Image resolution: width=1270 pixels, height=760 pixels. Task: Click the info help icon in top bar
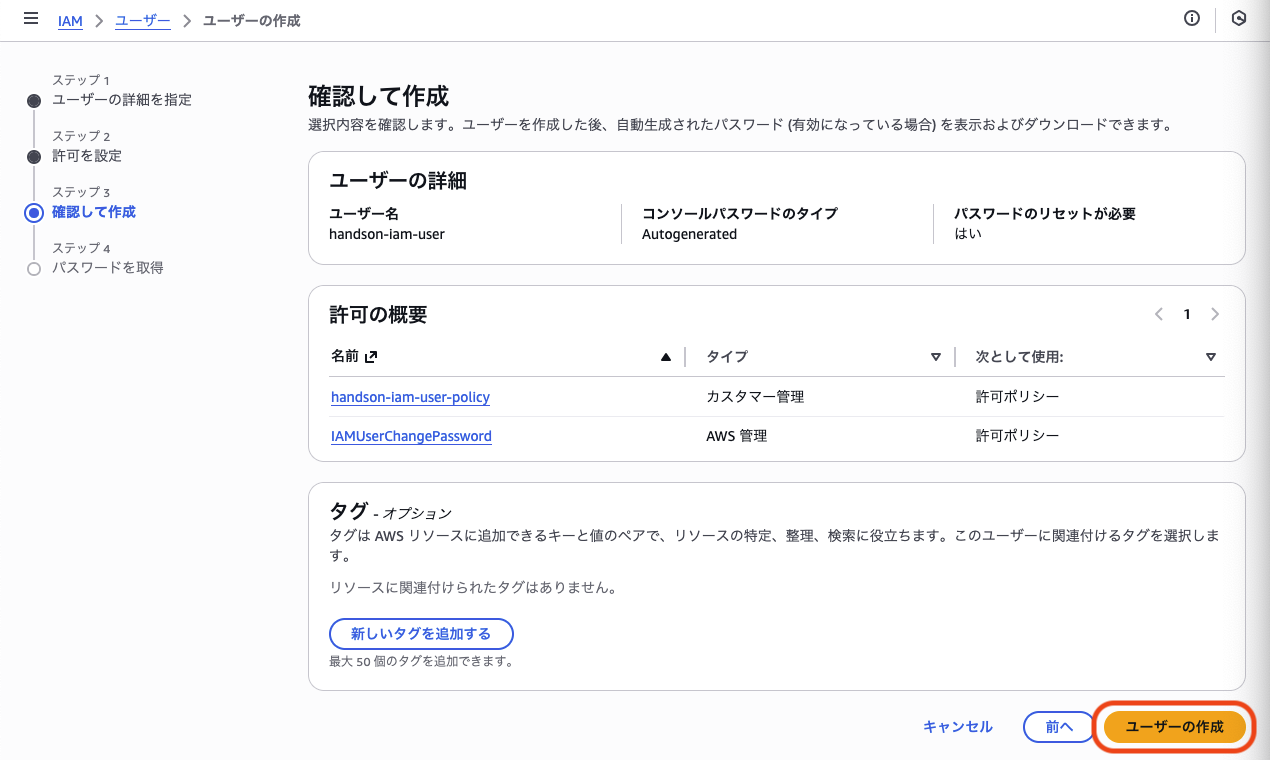click(x=1191, y=18)
